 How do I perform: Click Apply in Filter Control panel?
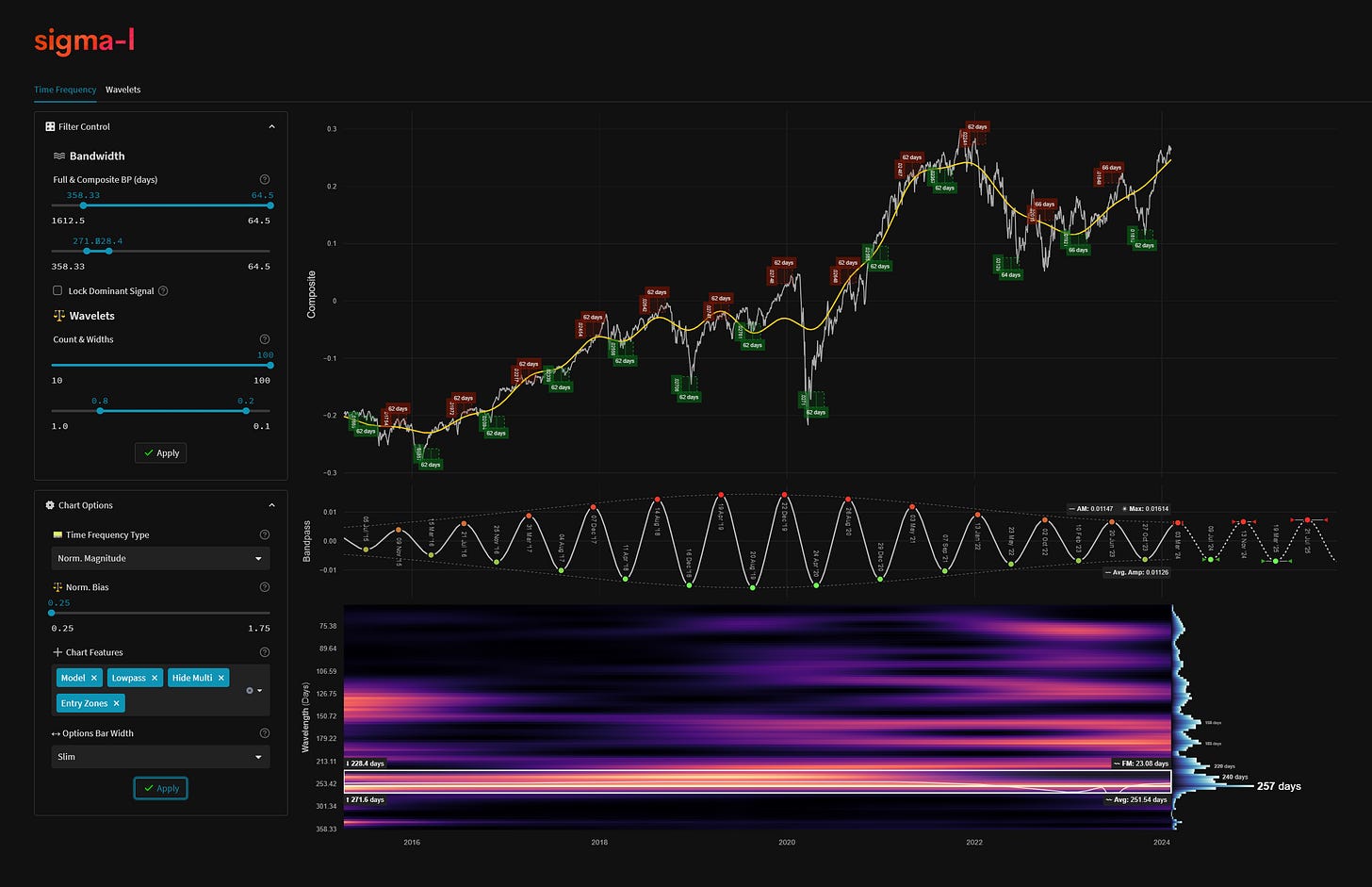[x=160, y=452]
